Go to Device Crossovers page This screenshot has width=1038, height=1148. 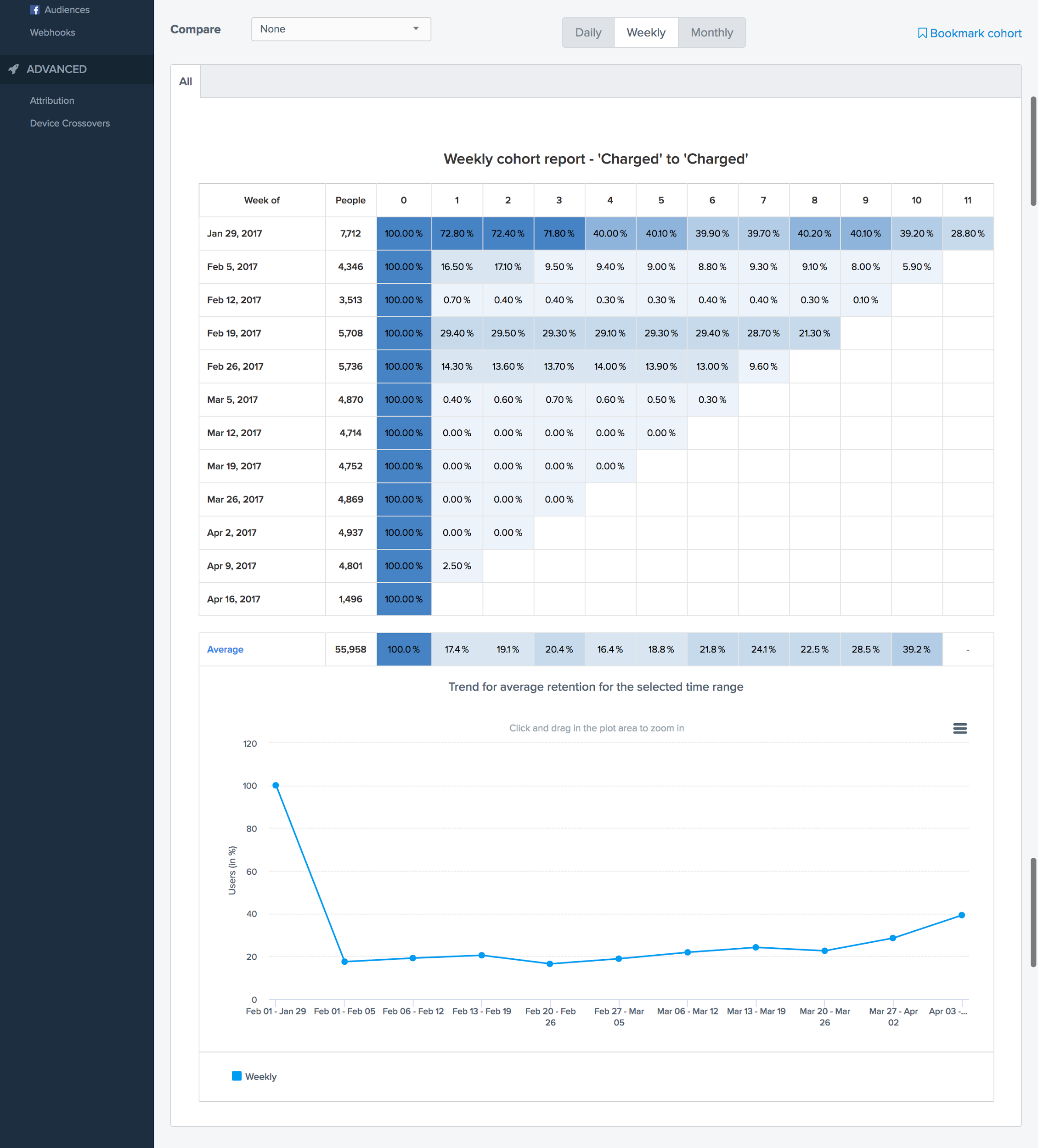coord(69,123)
